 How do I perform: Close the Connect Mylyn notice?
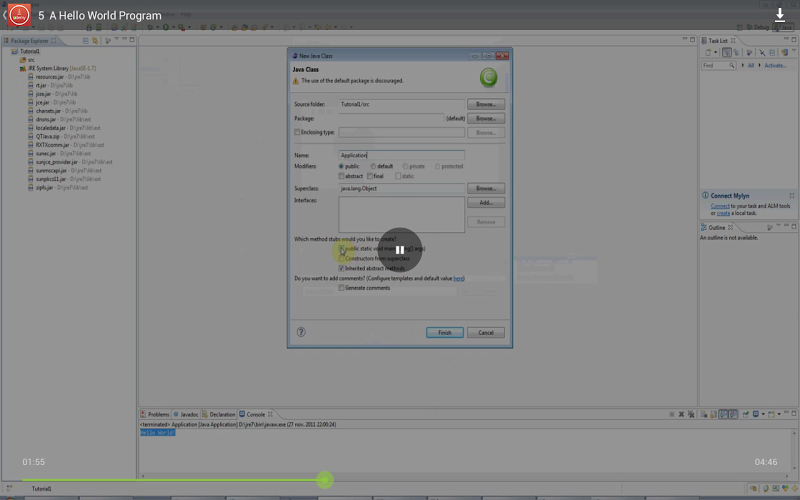(789, 196)
